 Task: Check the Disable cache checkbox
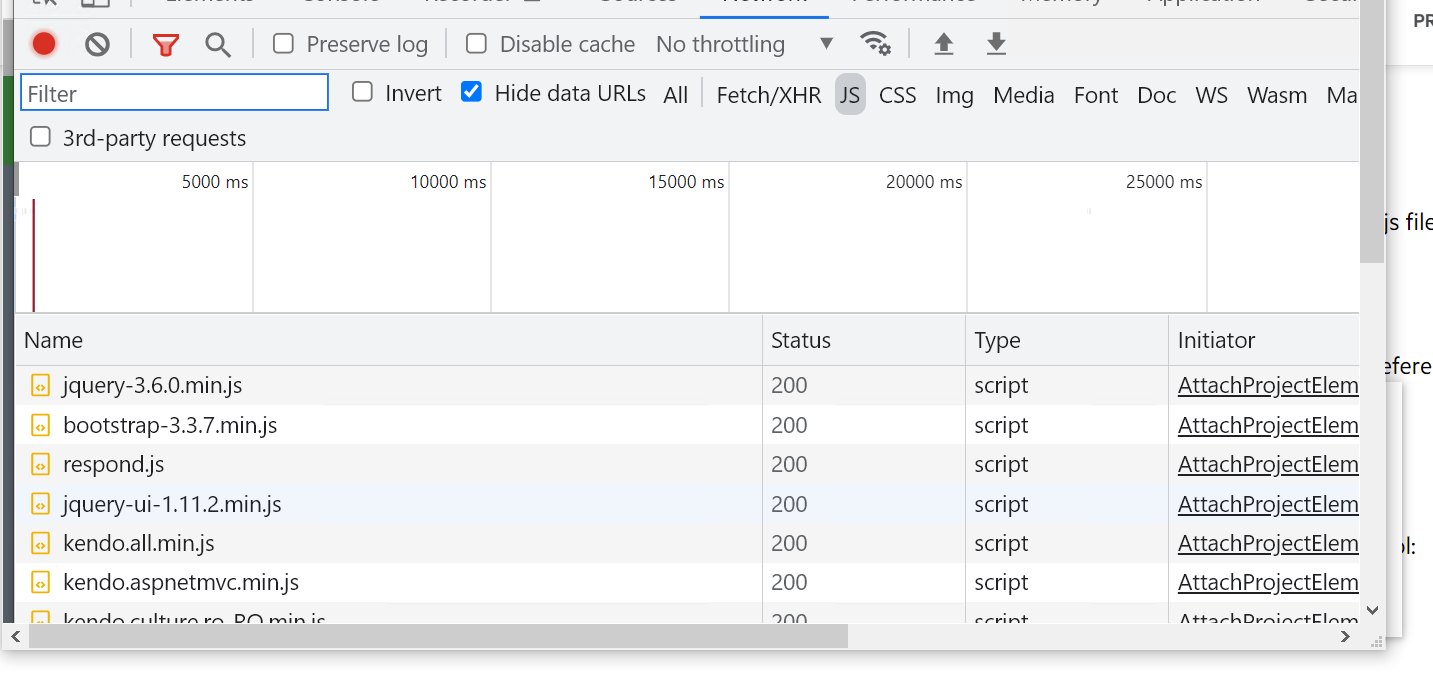477,44
